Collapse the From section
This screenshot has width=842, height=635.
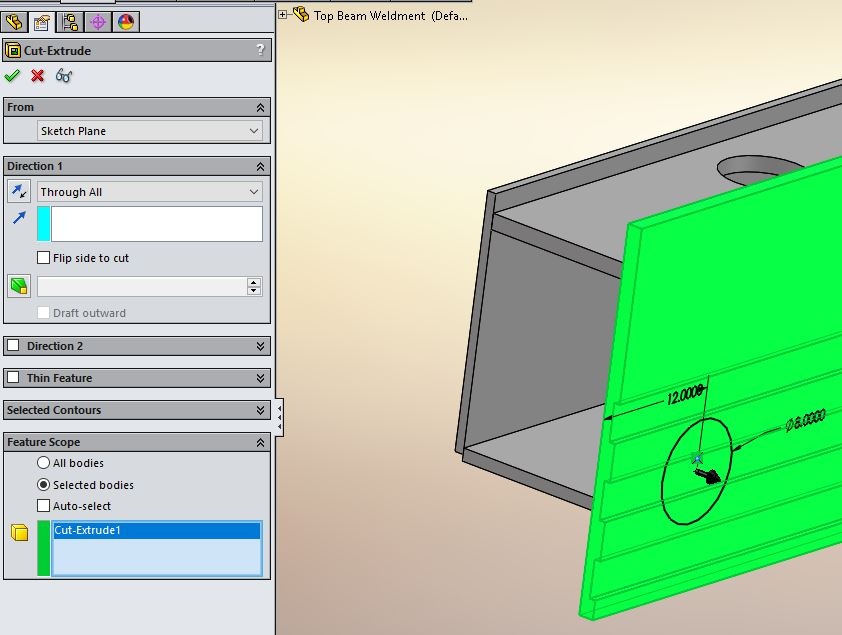(x=260, y=107)
